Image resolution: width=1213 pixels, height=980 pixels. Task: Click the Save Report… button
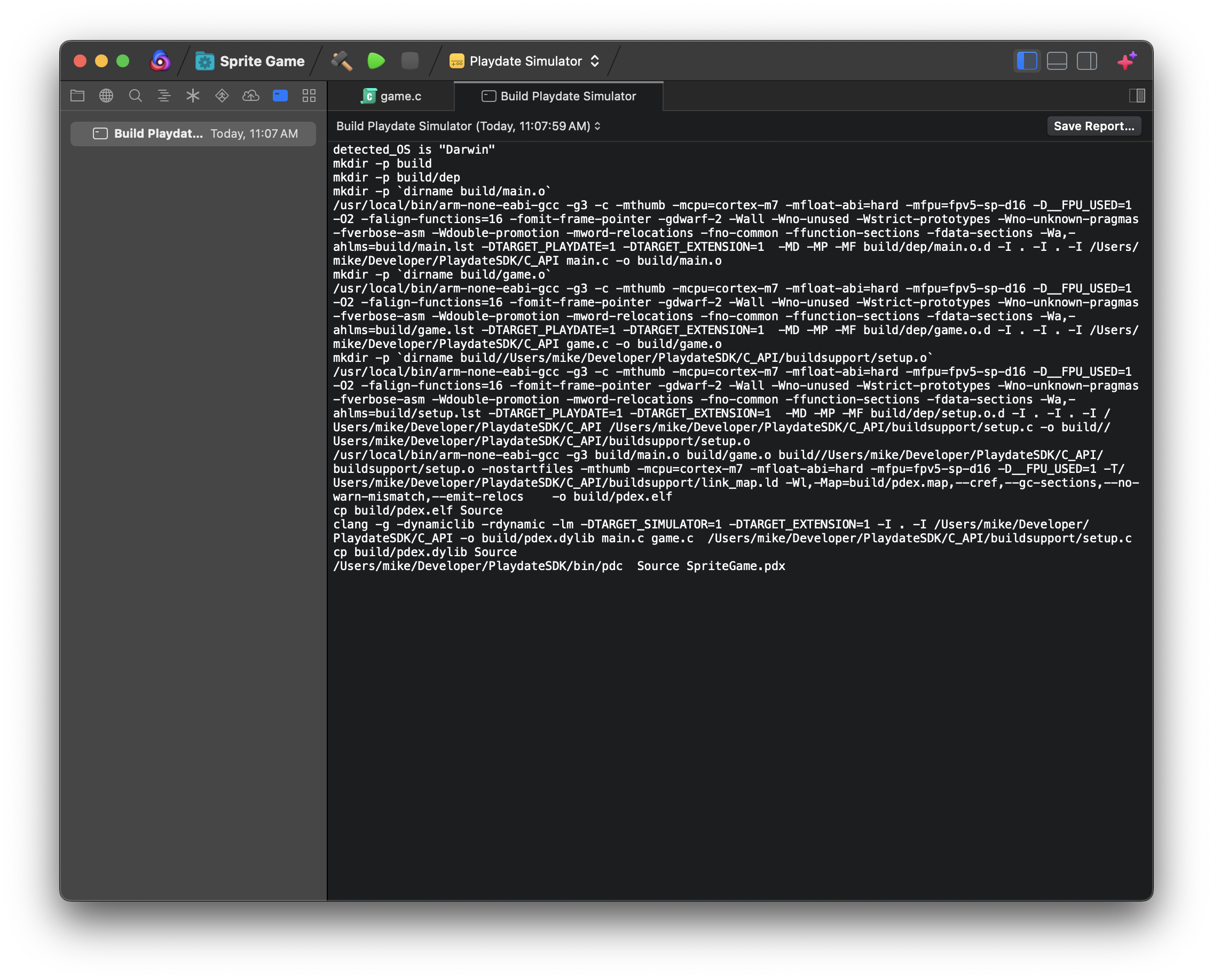point(1093,126)
